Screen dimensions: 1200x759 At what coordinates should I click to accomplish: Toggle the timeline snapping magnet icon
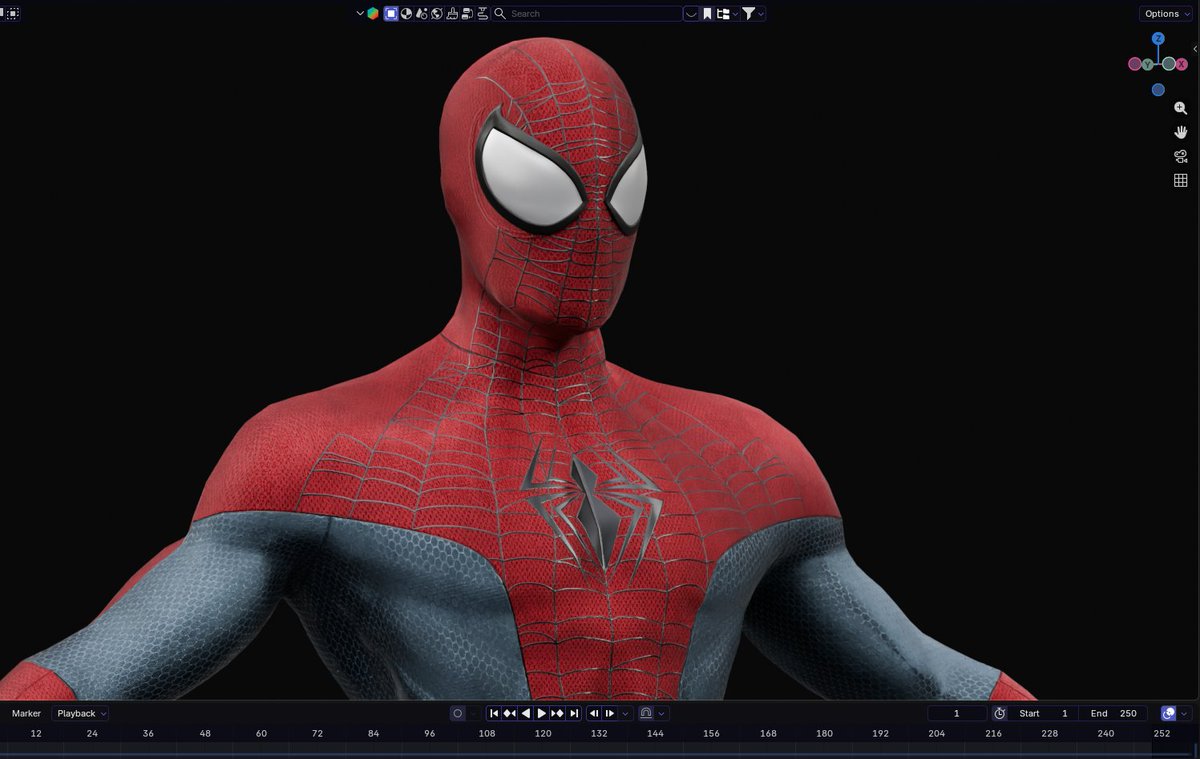point(646,713)
